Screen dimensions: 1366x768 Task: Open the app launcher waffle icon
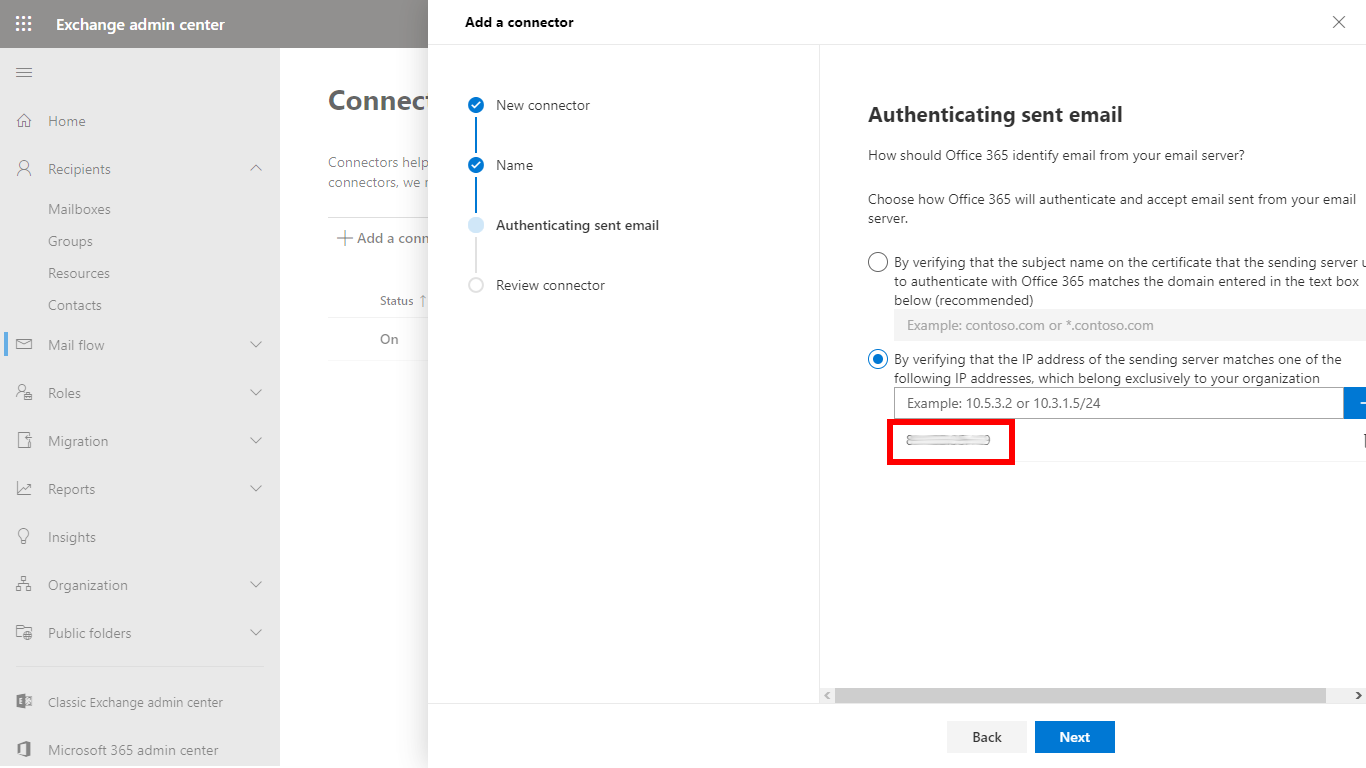pos(24,24)
